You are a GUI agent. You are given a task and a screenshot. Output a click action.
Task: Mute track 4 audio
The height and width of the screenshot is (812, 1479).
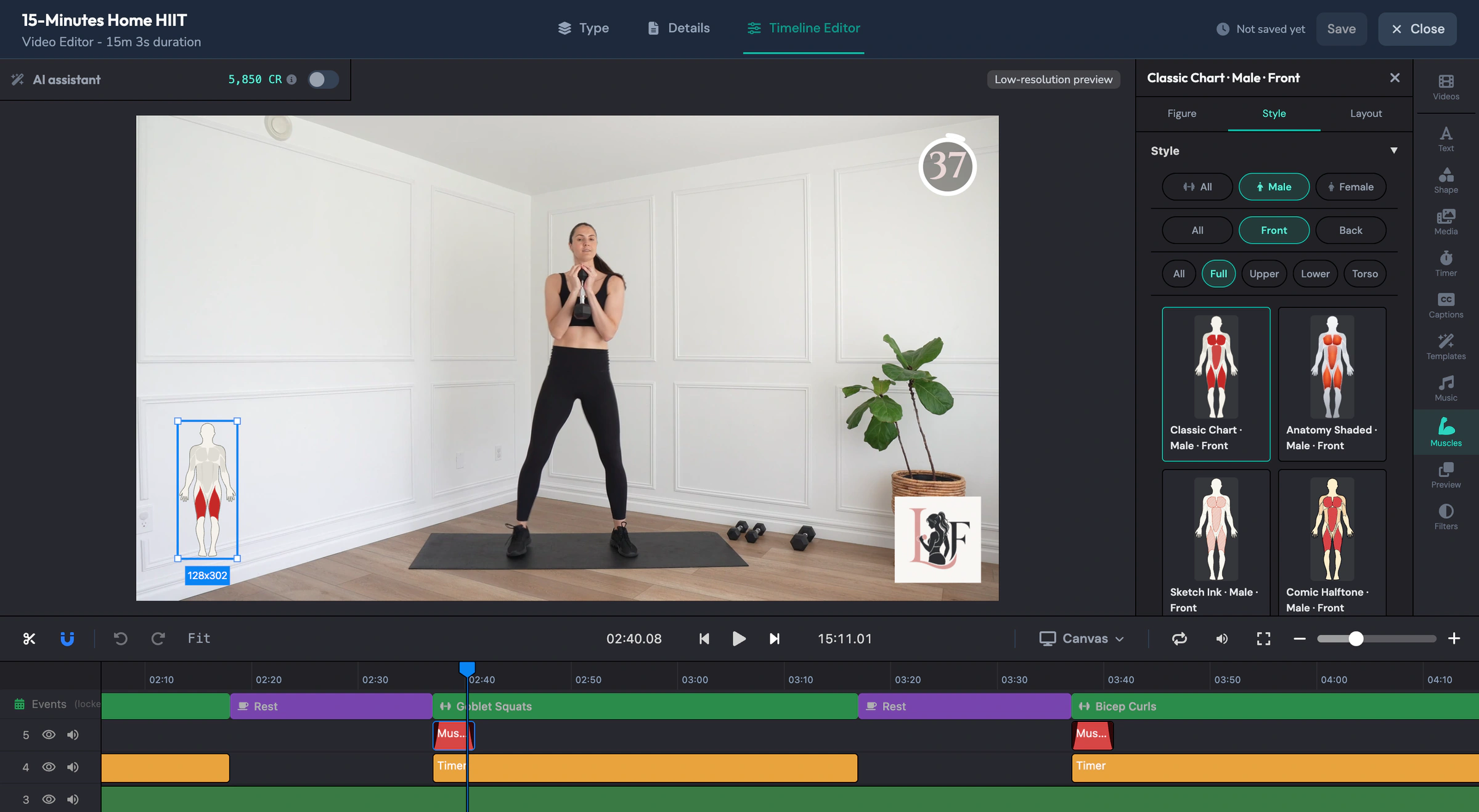click(73, 767)
